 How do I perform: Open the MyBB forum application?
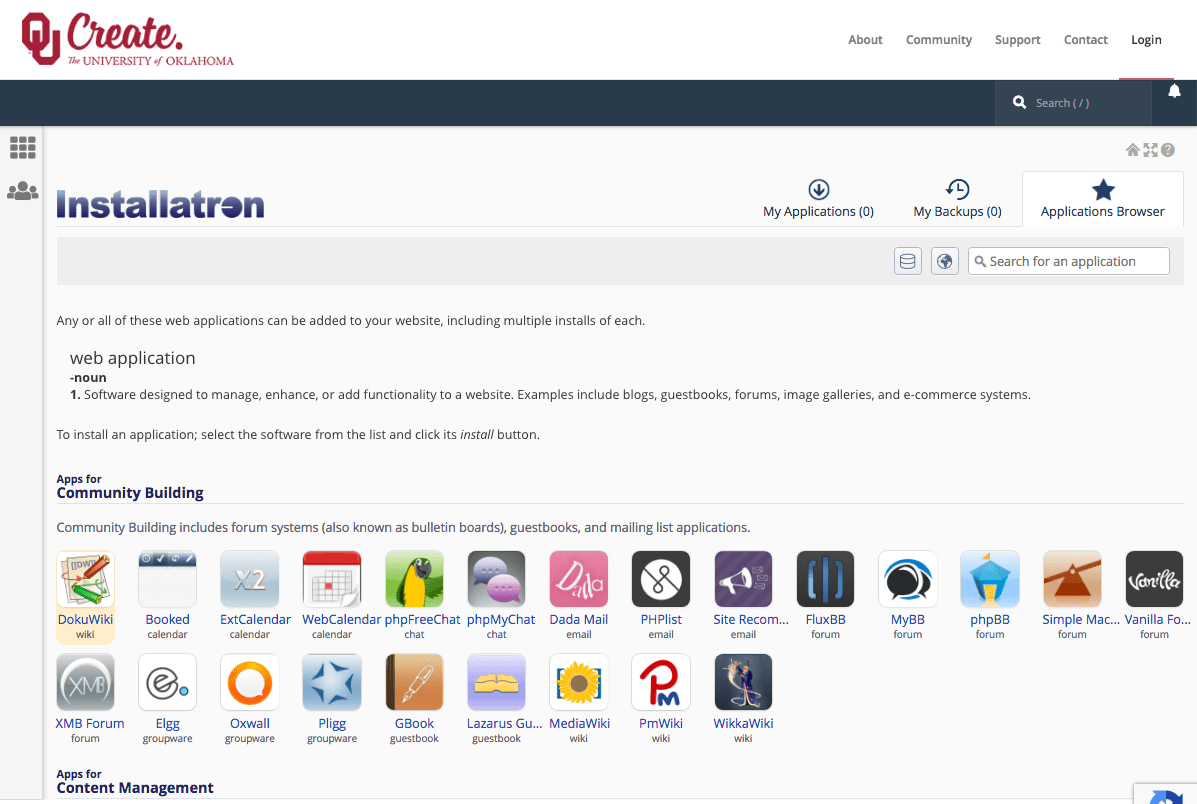click(908, 579)
